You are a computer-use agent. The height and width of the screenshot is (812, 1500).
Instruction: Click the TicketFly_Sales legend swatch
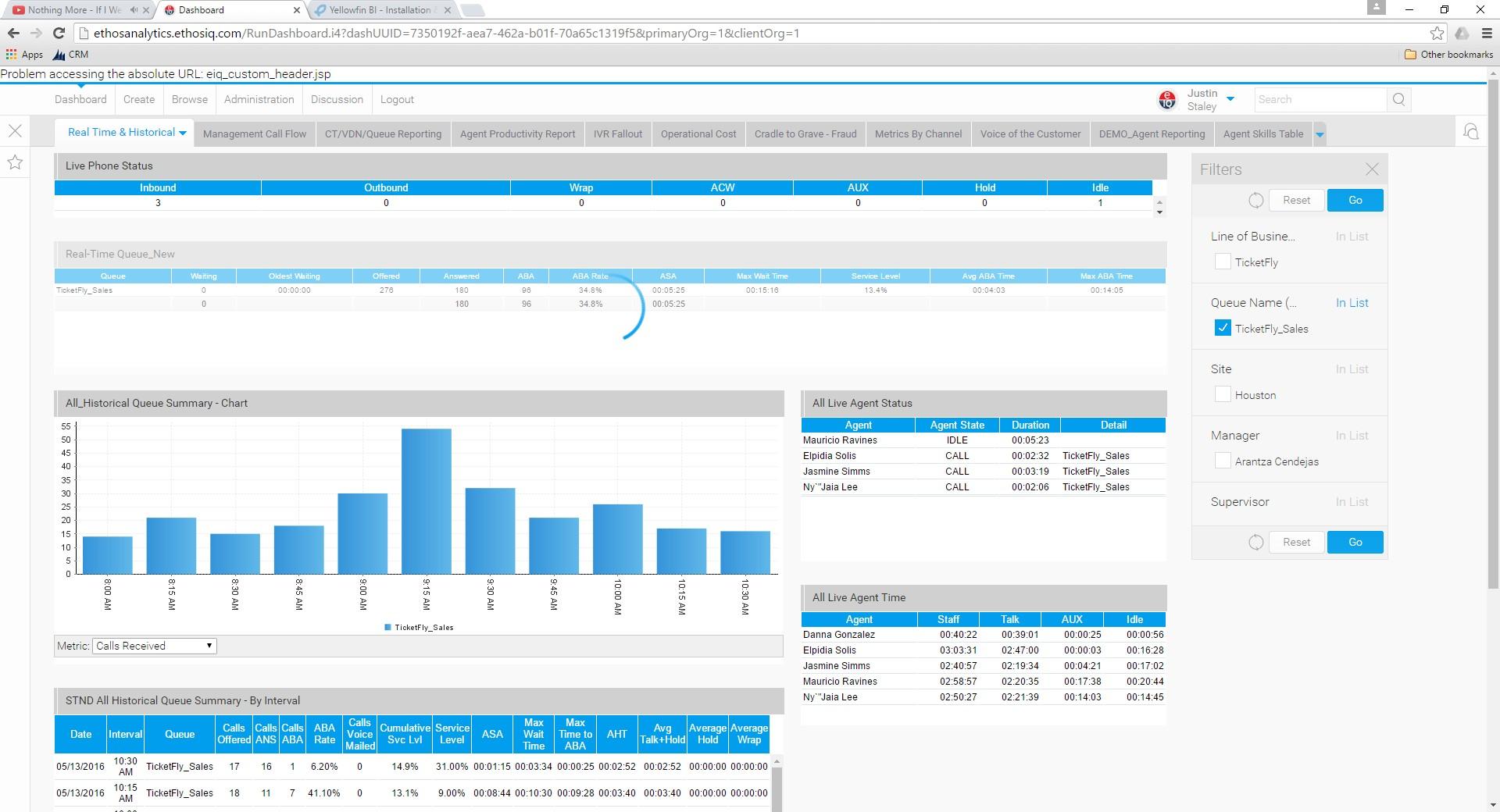click(x=387, y=627)
